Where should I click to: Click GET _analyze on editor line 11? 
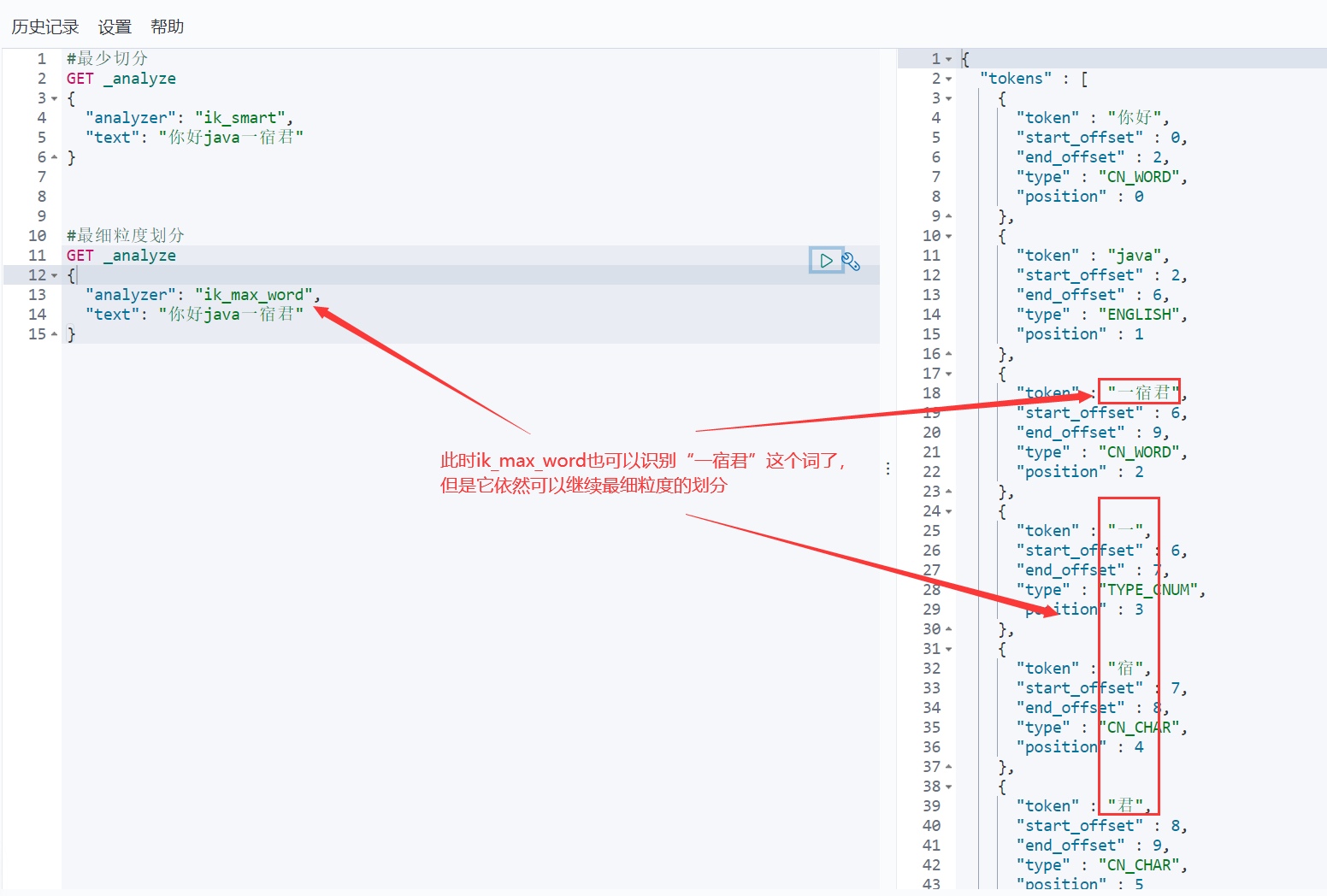coord(121,256)
